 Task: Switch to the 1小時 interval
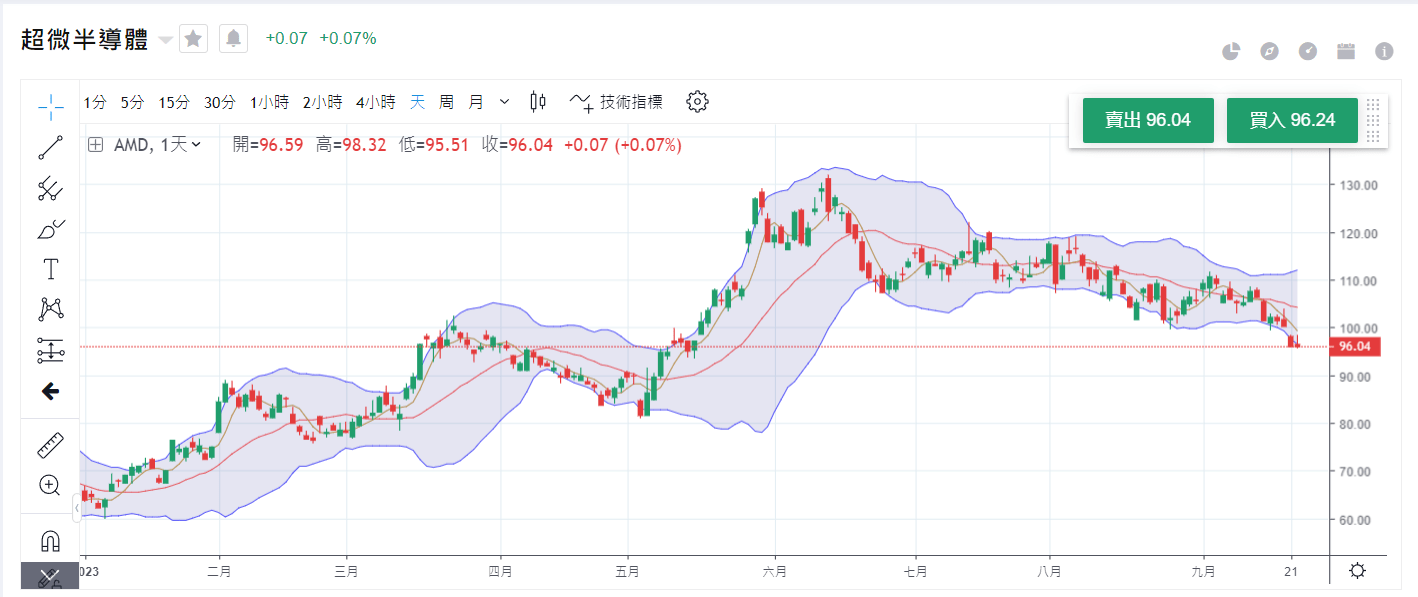(x=269, y=101)
